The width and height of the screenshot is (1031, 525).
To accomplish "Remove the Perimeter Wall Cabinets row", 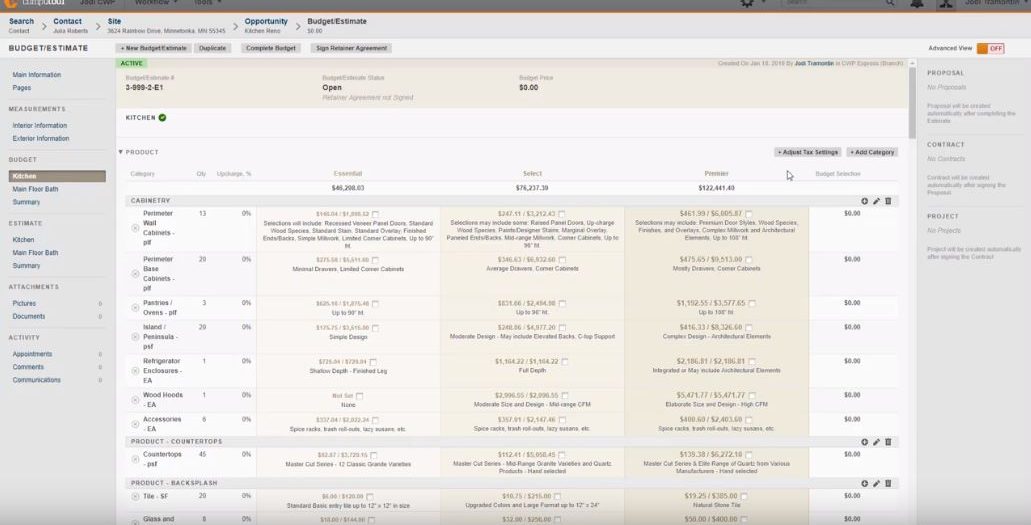I will click(x=136, y=229).
